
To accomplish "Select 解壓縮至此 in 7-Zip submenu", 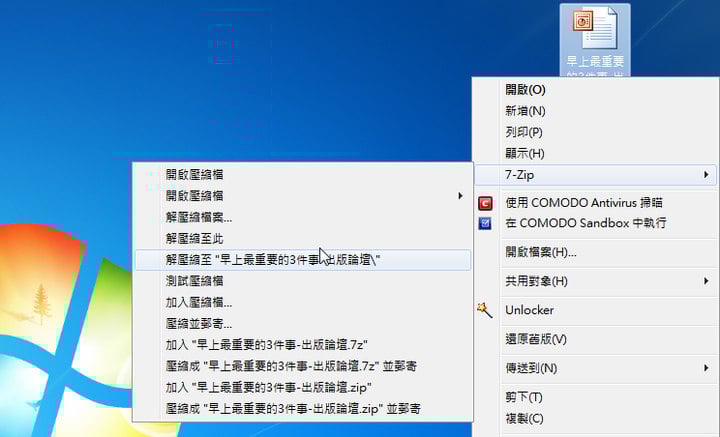I will coord(303,239).
